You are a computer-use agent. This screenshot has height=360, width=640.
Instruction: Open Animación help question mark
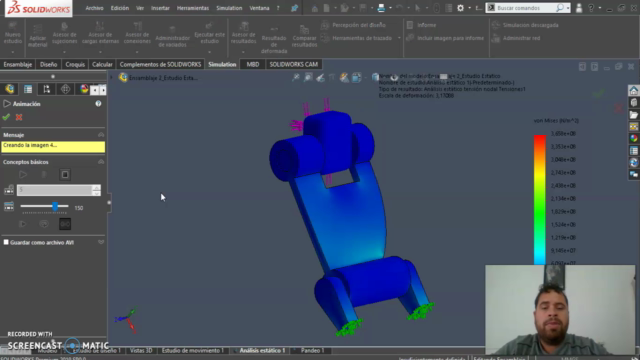98,104
